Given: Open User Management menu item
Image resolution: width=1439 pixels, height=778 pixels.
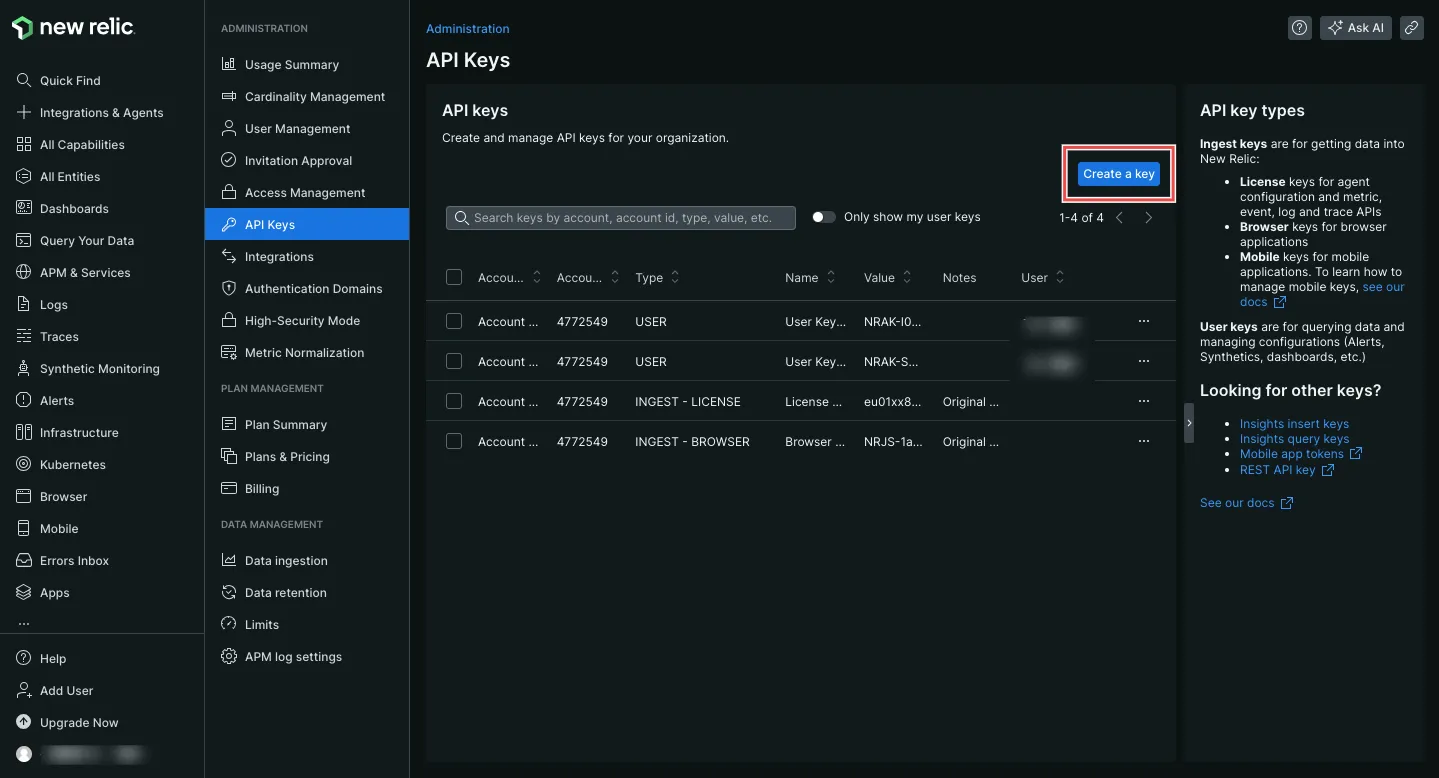Looking at the screenshot, I should (307, 129).
